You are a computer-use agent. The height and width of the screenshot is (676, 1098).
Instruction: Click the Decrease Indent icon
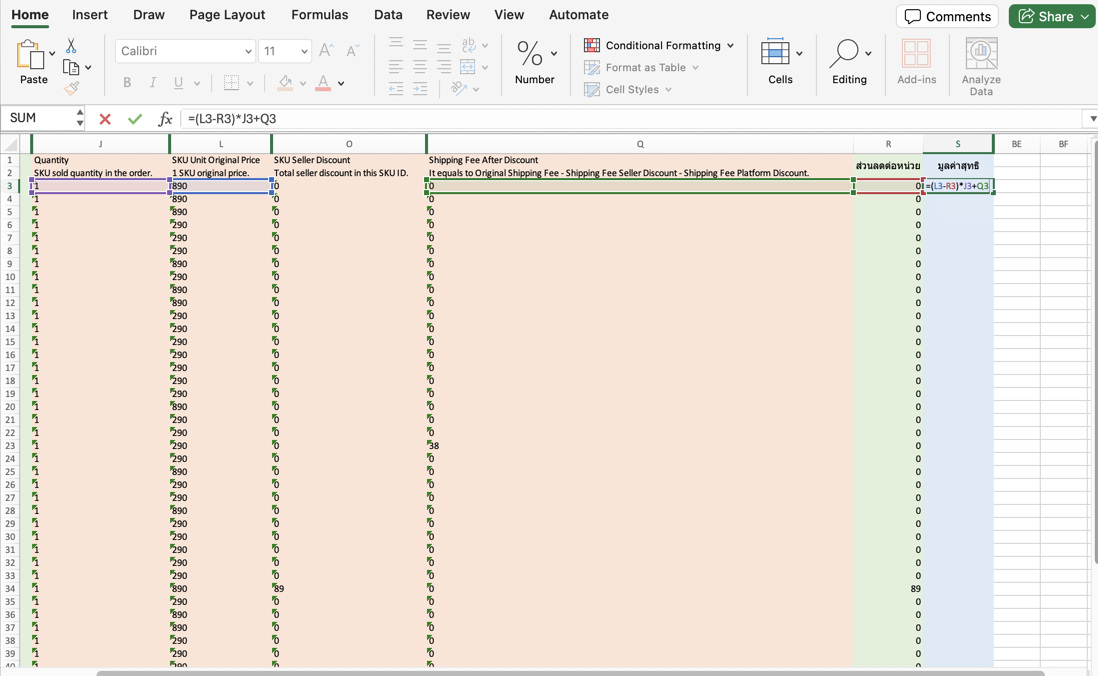coord(396,88)
